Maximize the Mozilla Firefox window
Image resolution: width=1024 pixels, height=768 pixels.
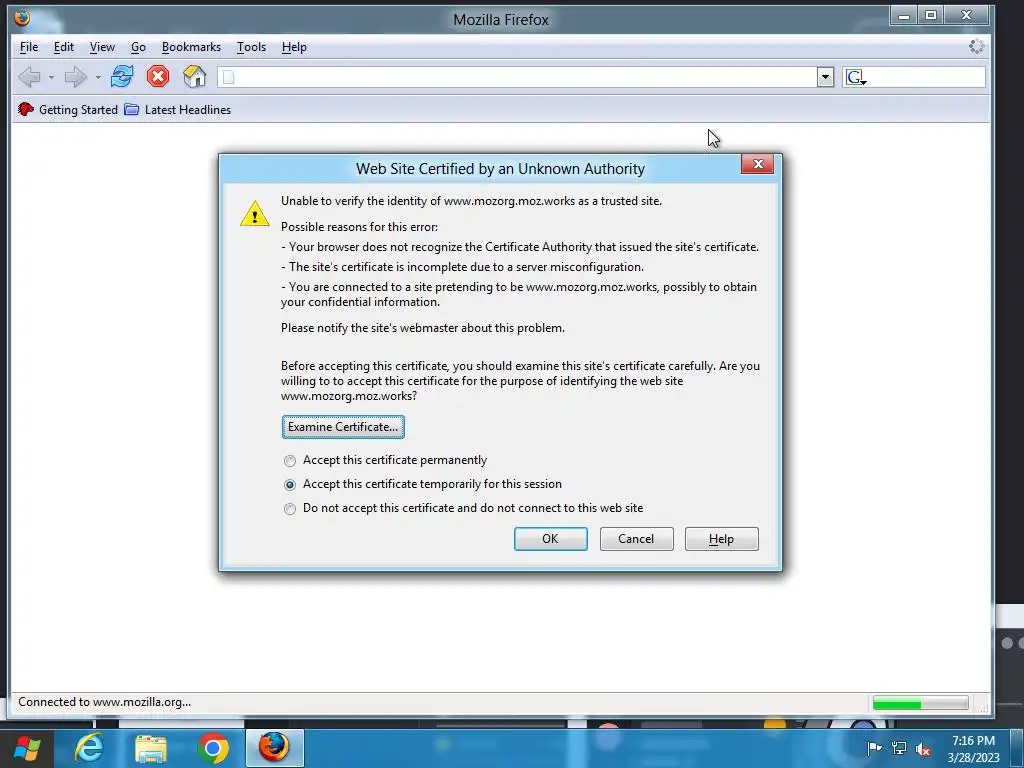[931, 15]
